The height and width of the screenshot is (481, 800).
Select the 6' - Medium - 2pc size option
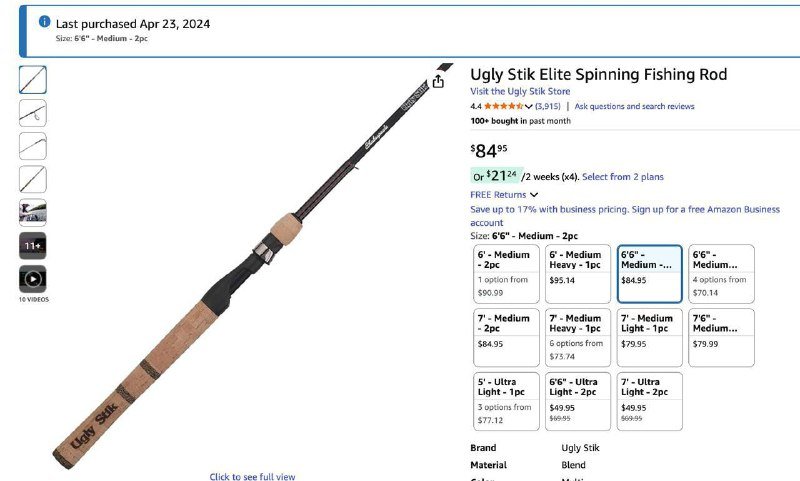505,274
